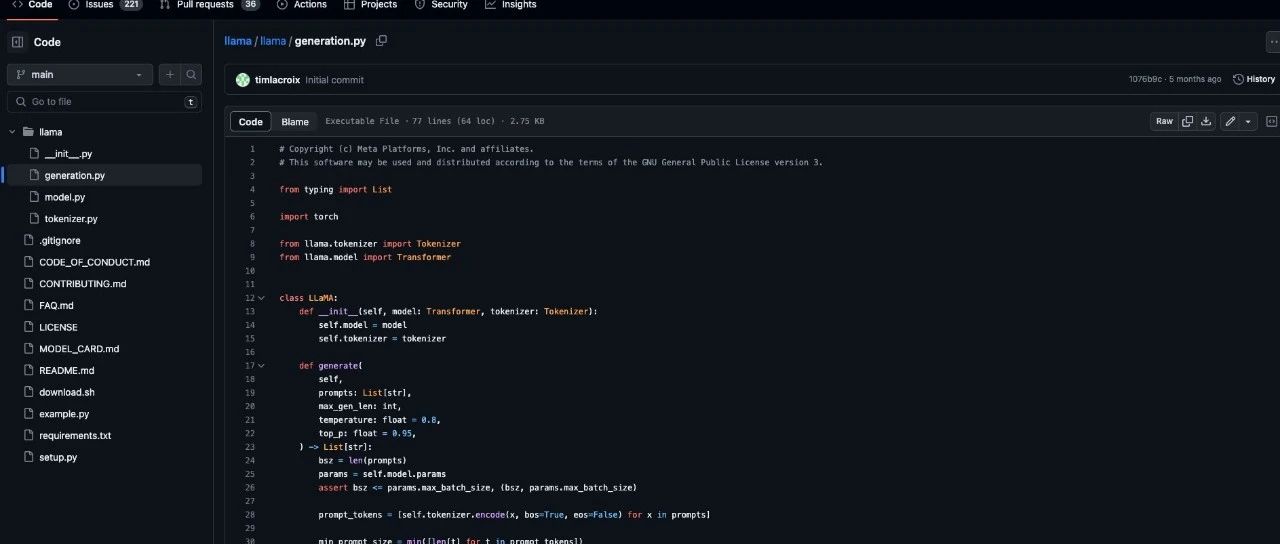Copy raw file contents icon

pos(1187,122)
